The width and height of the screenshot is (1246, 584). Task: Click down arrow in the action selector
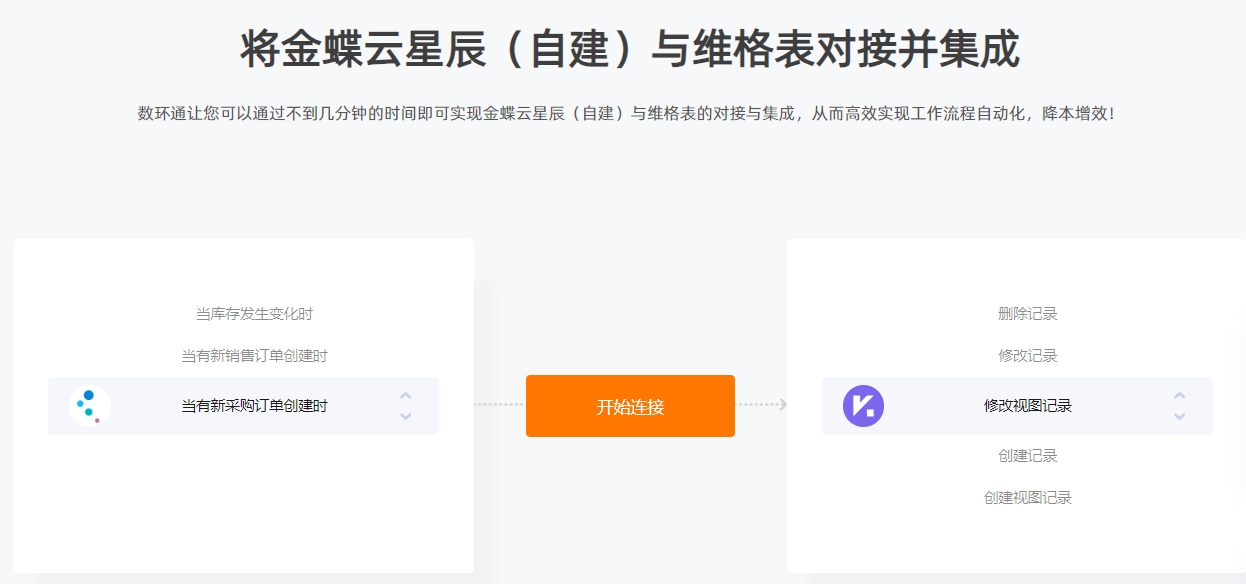pyautogui.click(x=1180, y=416)
